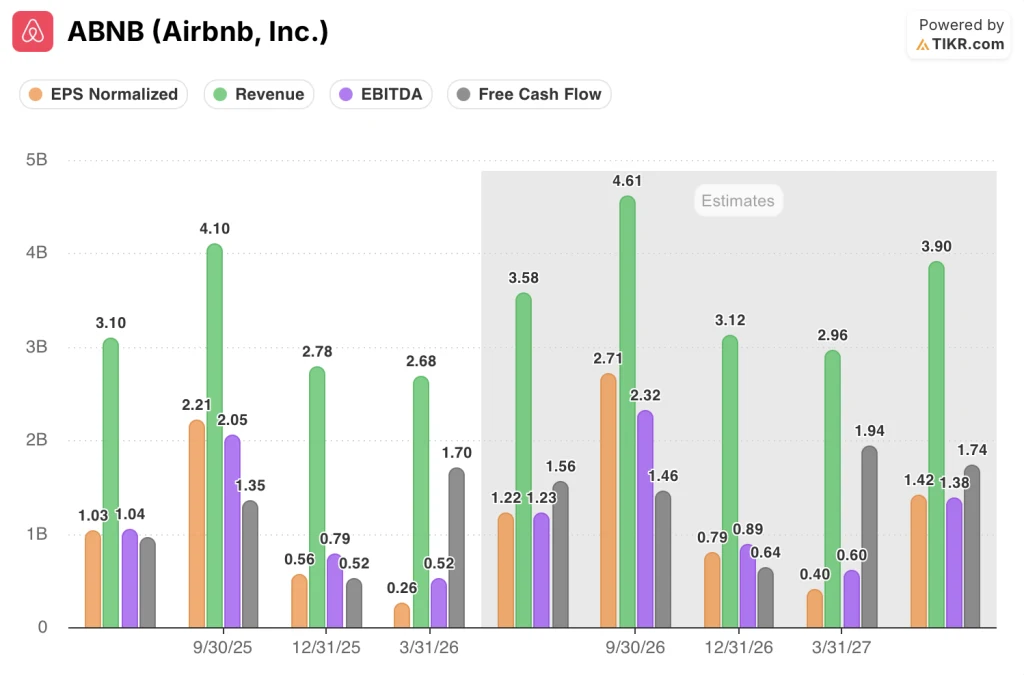Select the 1.94 free cash flow bar
The image size is (1024, 675).
[x=869, y=537]
